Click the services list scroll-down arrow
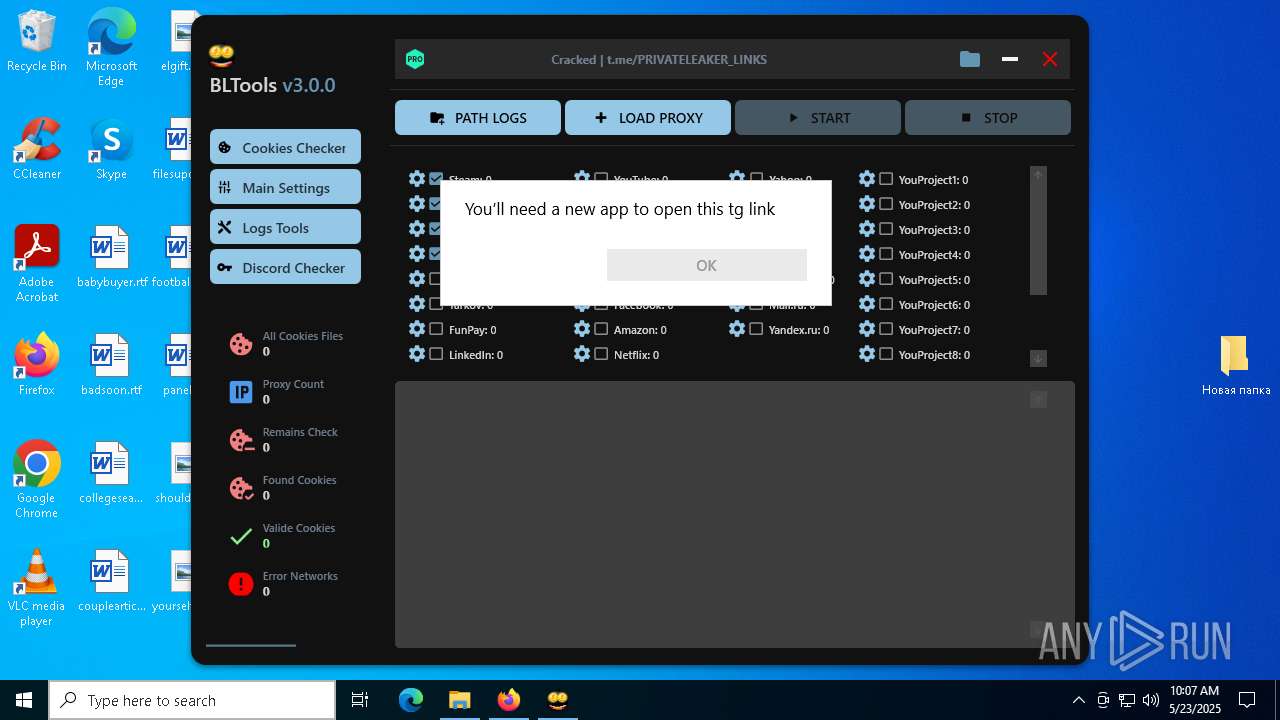 tap(1038, 358)
